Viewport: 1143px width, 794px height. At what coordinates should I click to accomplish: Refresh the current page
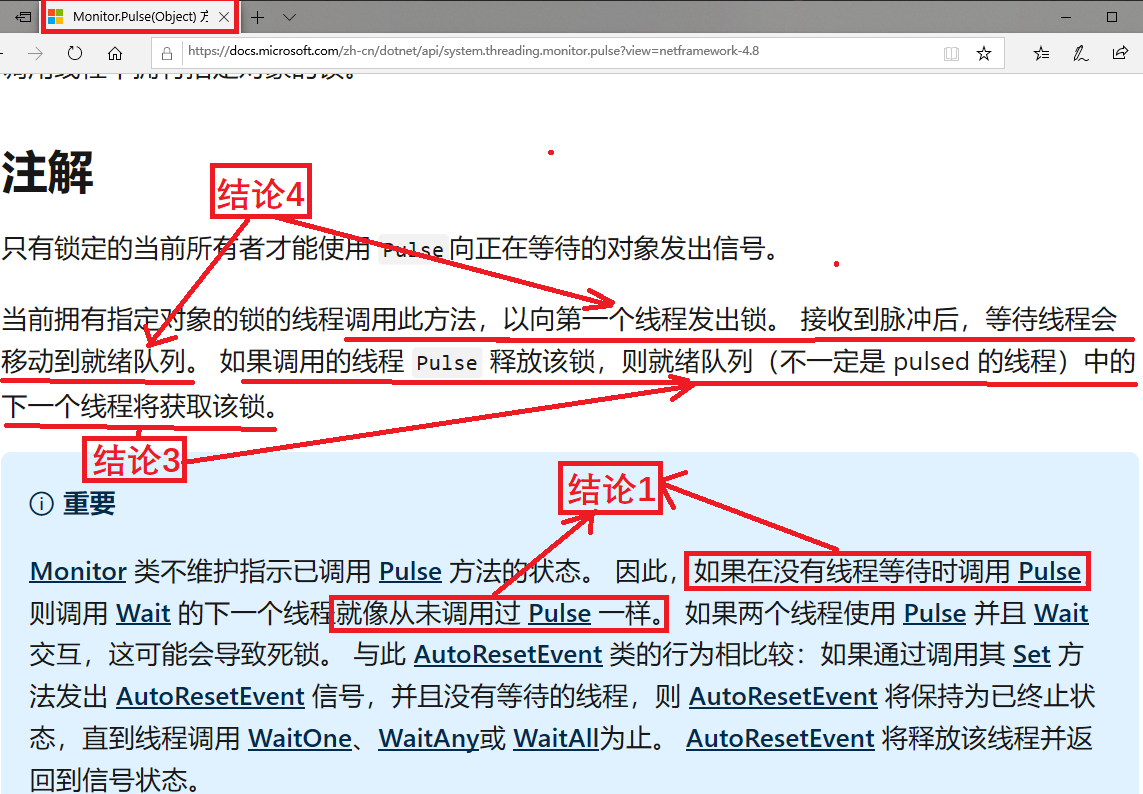73,51
